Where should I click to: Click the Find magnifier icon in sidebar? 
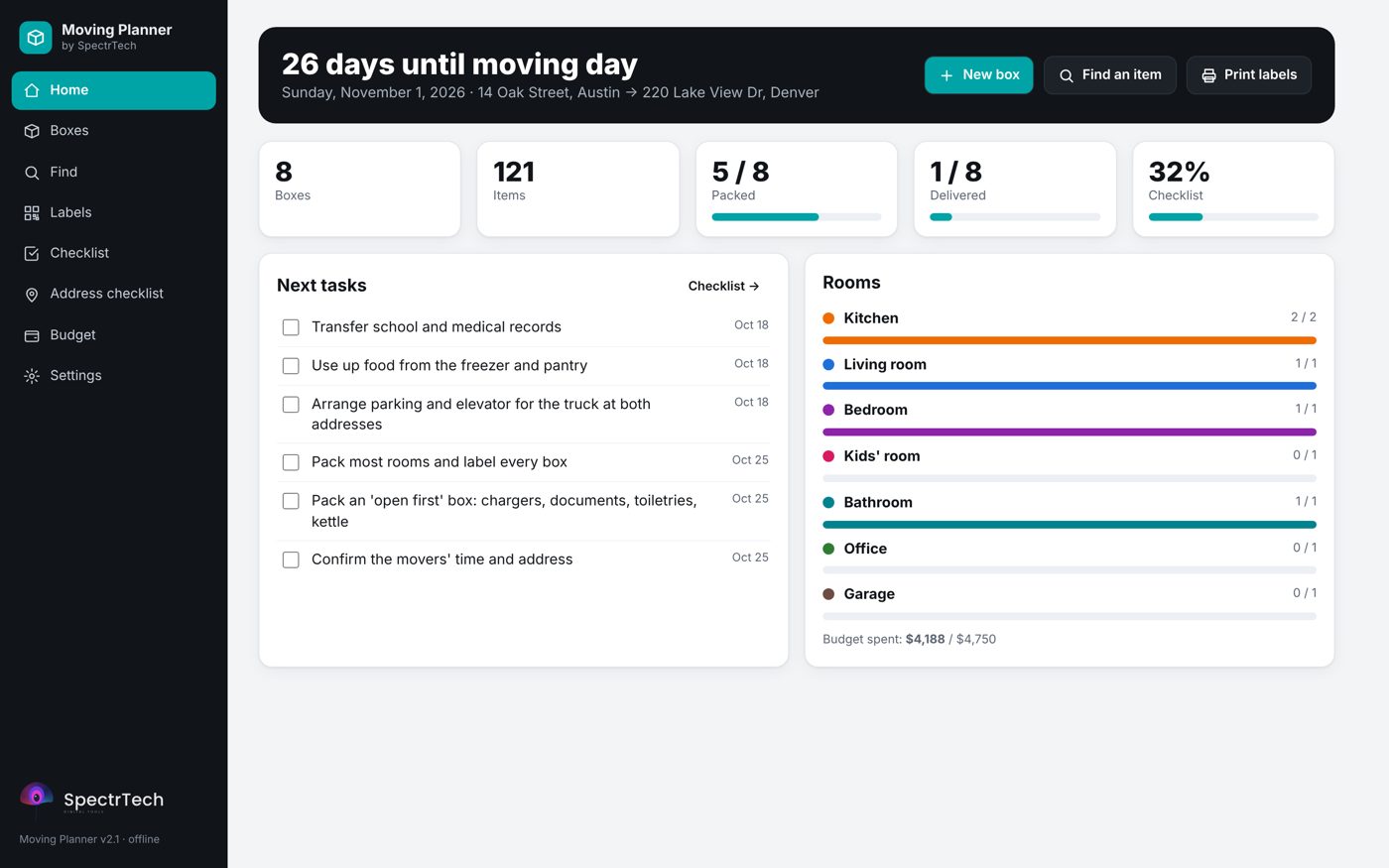click(x=32, y=173)
